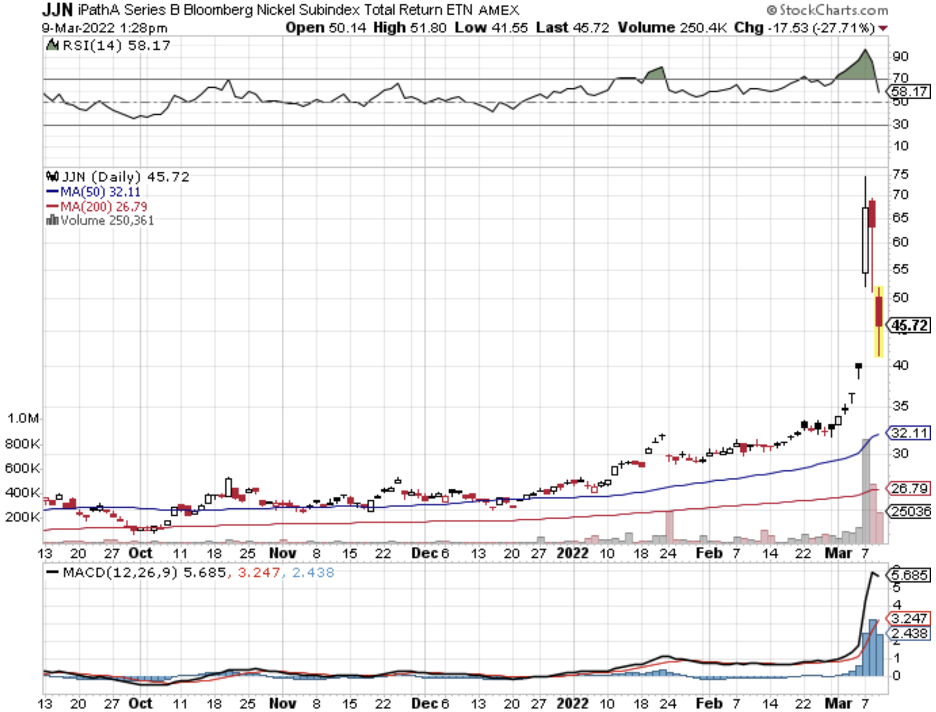Click the 25036 volume axis tag
Image resolution: width=936 pixels, height=712 pixels.
(x=909, y=511)
